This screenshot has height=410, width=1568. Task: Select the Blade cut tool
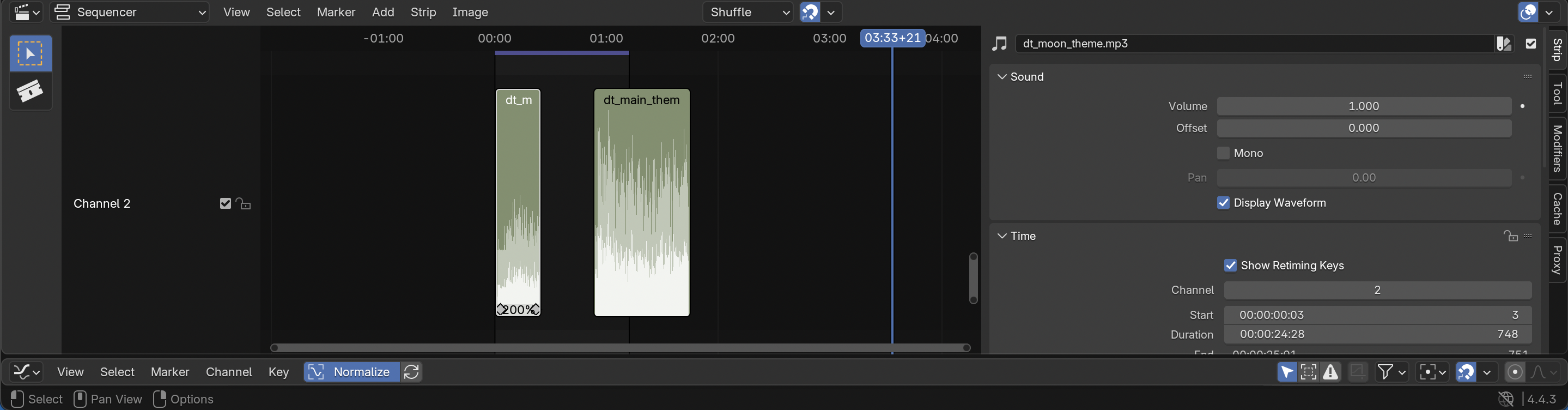[31, 92]
